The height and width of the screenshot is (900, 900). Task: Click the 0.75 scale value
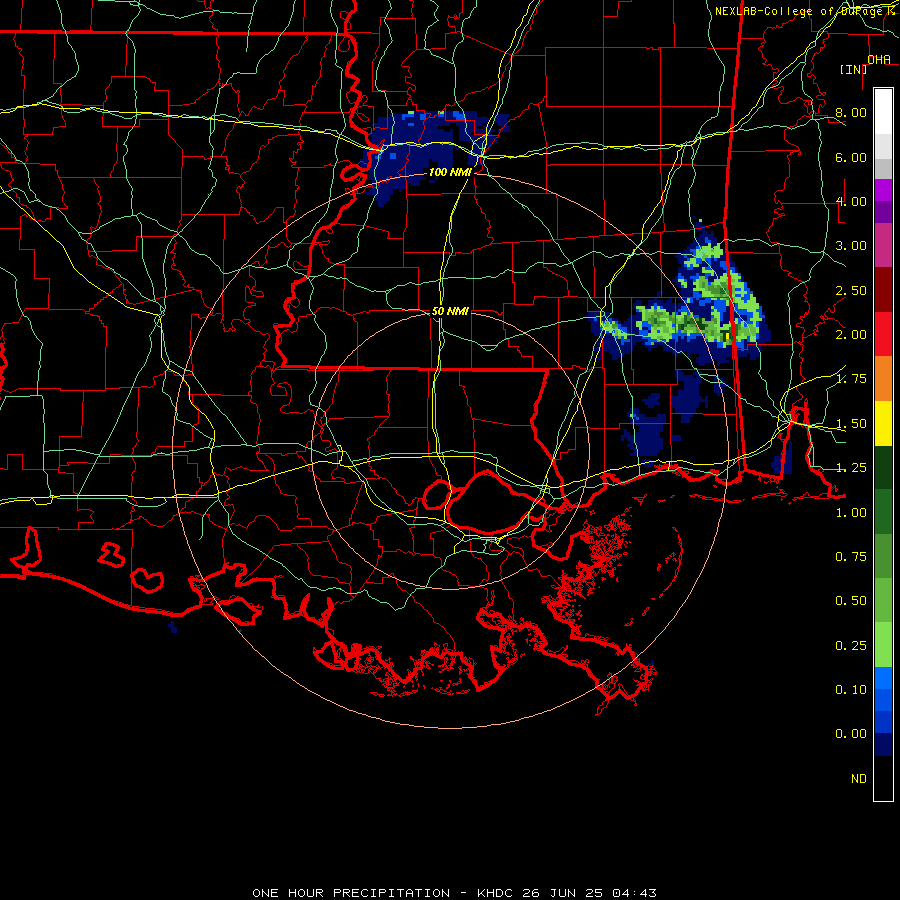coord(851,557)
